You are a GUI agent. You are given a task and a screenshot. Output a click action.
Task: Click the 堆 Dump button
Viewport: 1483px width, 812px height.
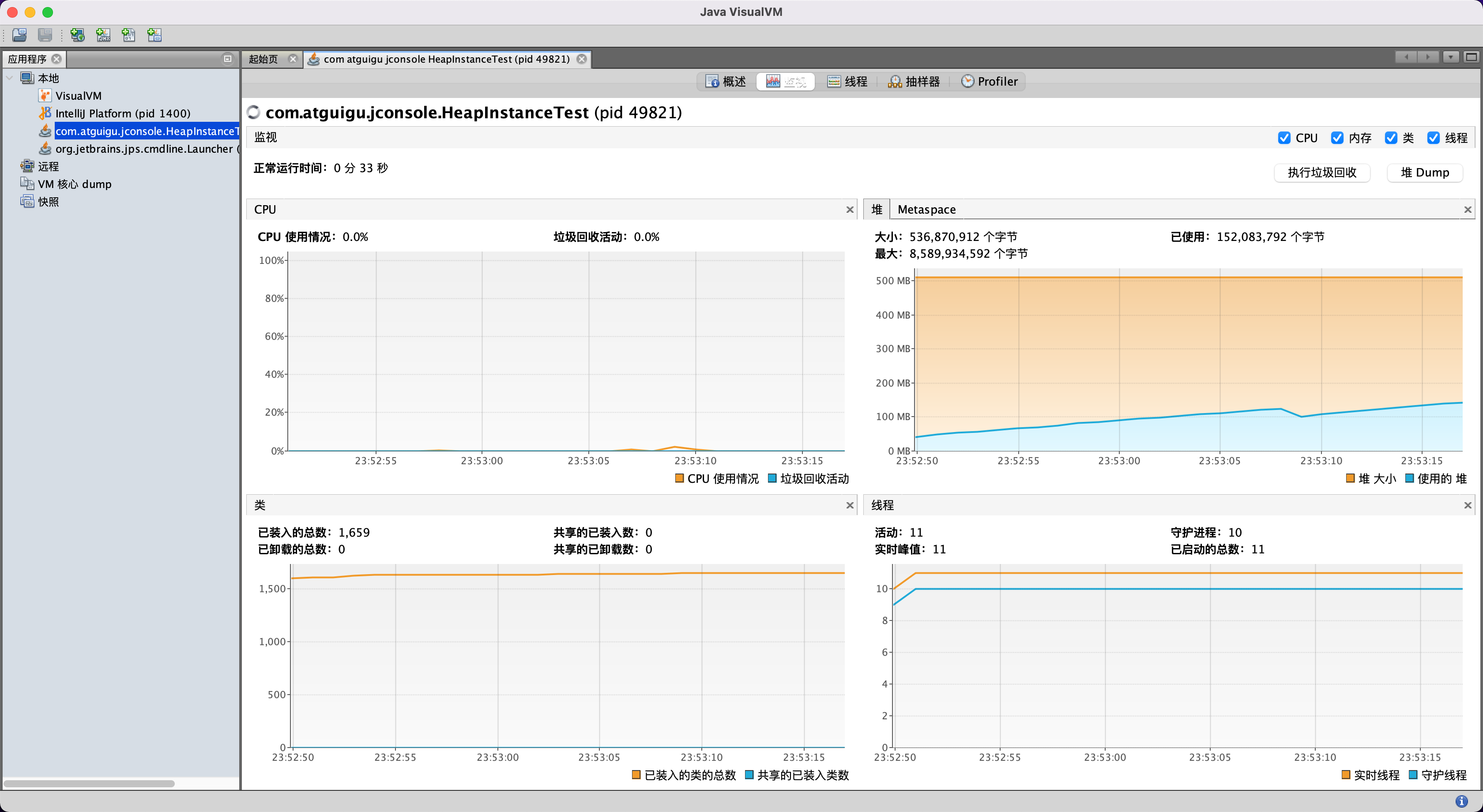pyautogui.click(x=1425, y=173)
